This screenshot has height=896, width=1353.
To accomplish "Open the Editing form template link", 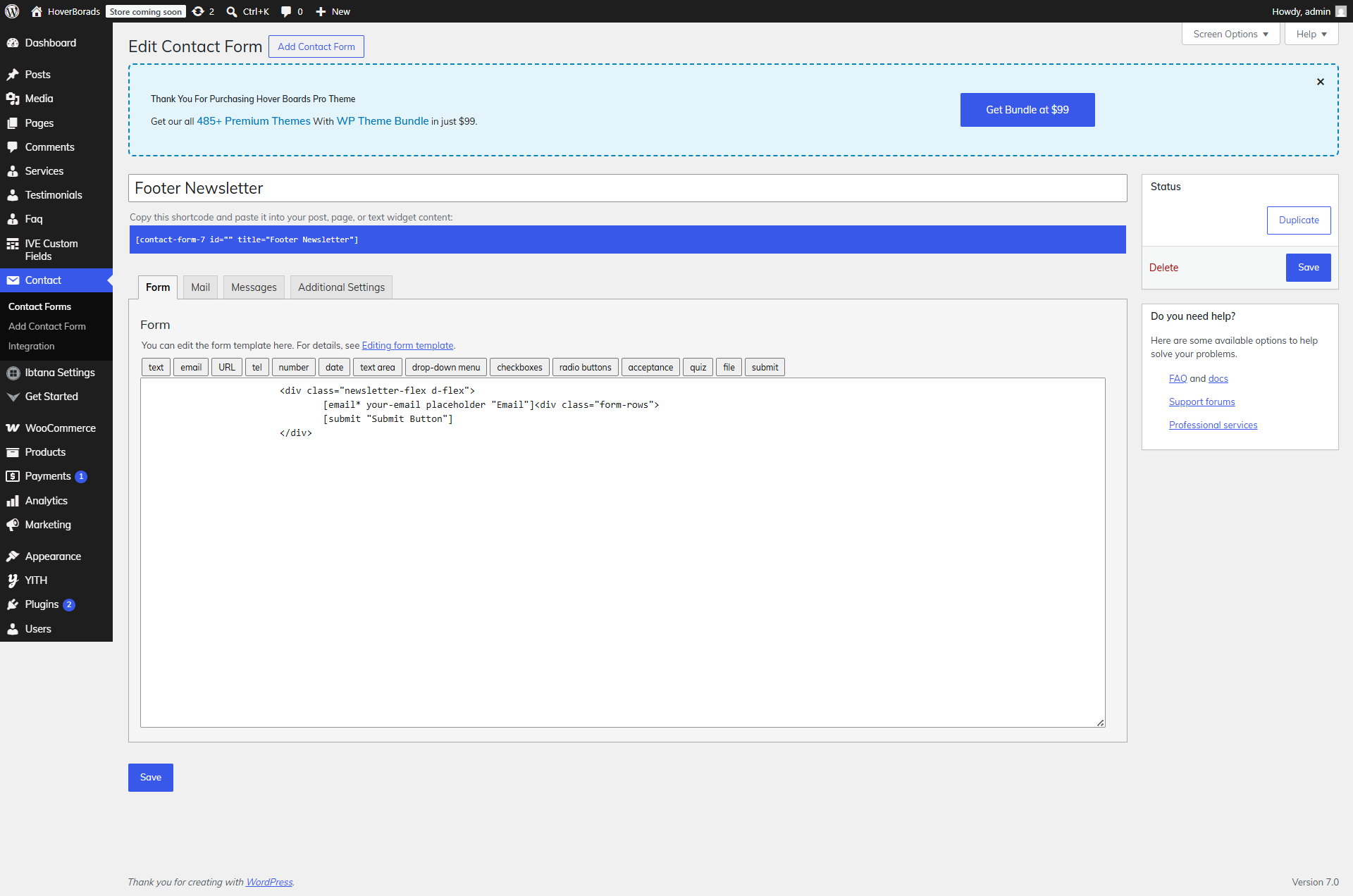I will 407,346.
